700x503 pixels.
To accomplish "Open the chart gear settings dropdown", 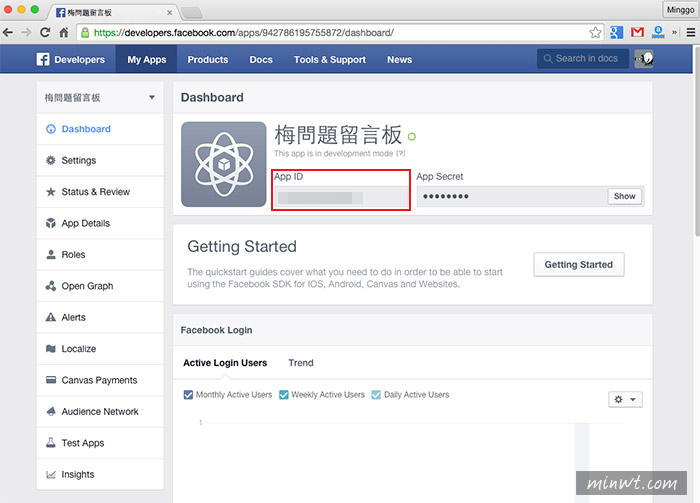I will click(625, 399).
